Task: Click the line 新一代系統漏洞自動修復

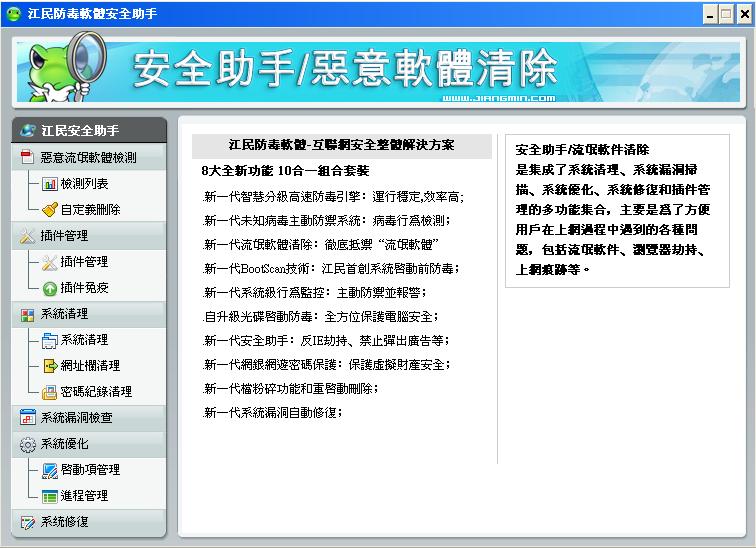Action: pyautogui.click(x=273, y=413)
